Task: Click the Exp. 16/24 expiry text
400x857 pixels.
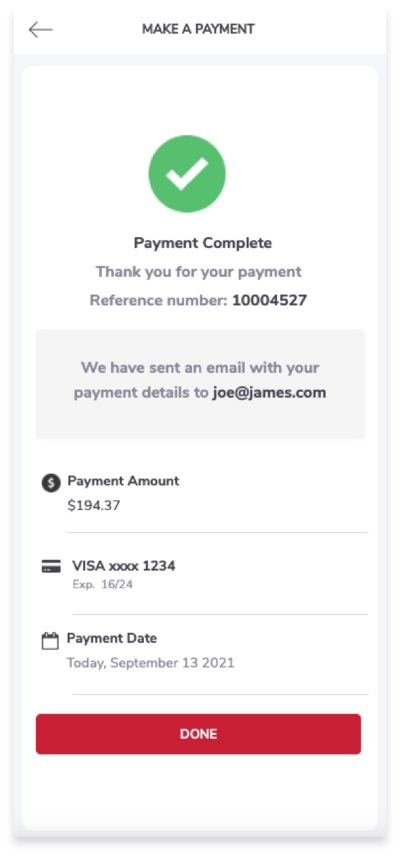Action: (103, 585)
